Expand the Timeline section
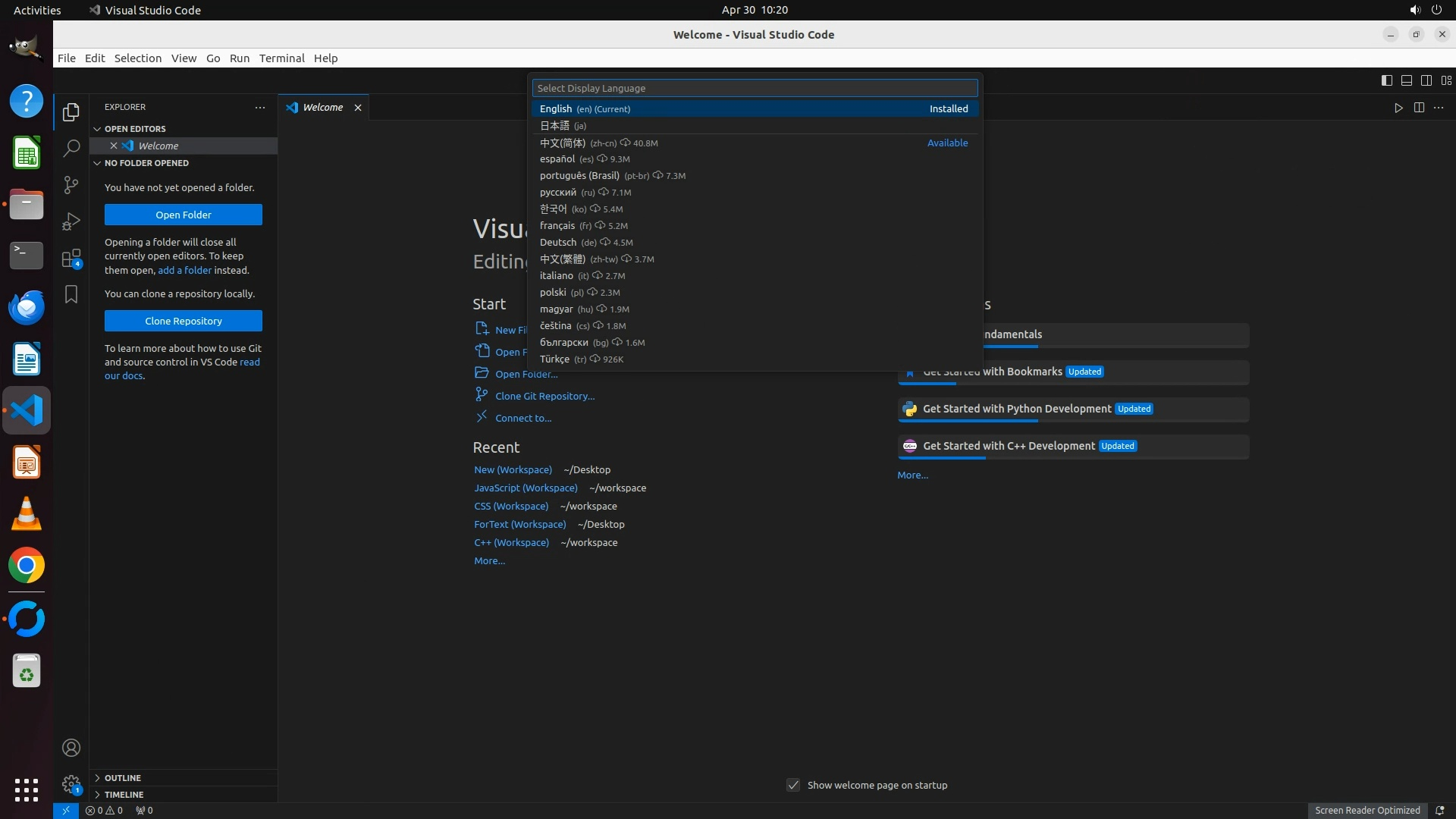 tap(124, 795)
